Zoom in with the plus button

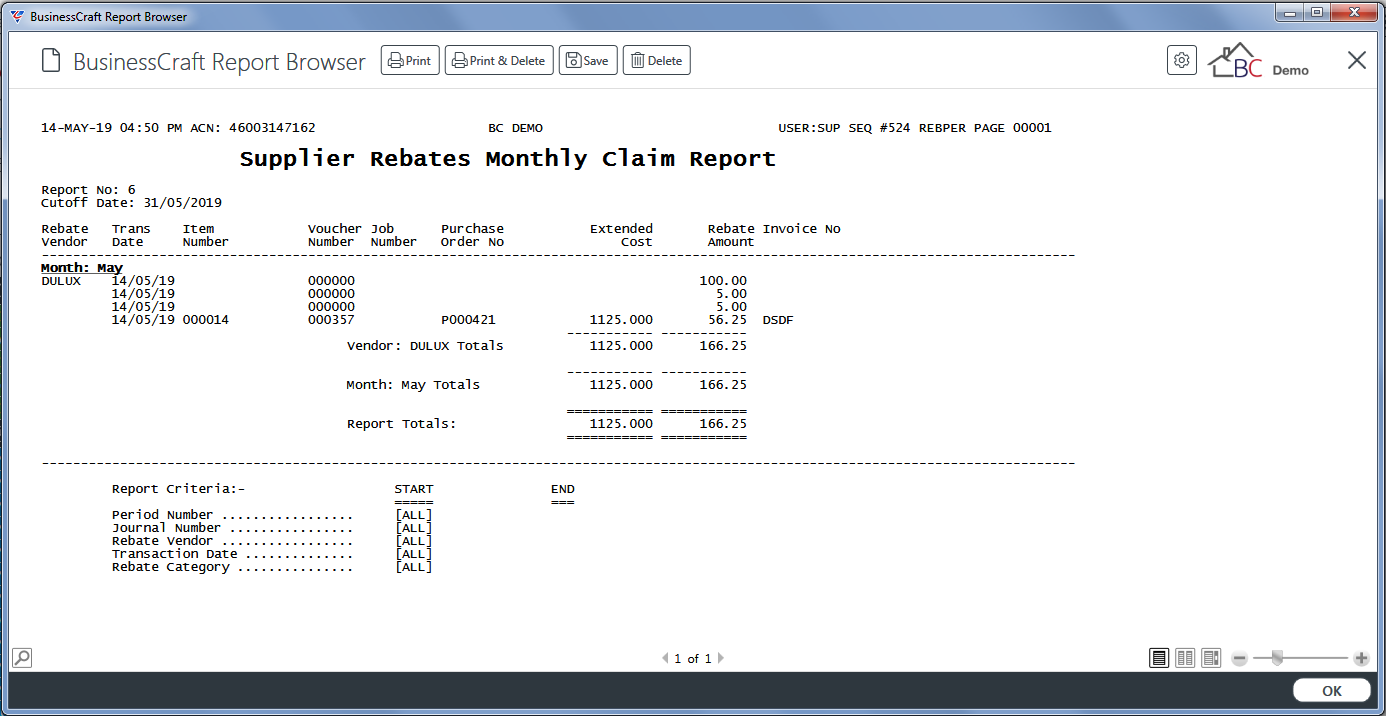[x=1361, y=658]
